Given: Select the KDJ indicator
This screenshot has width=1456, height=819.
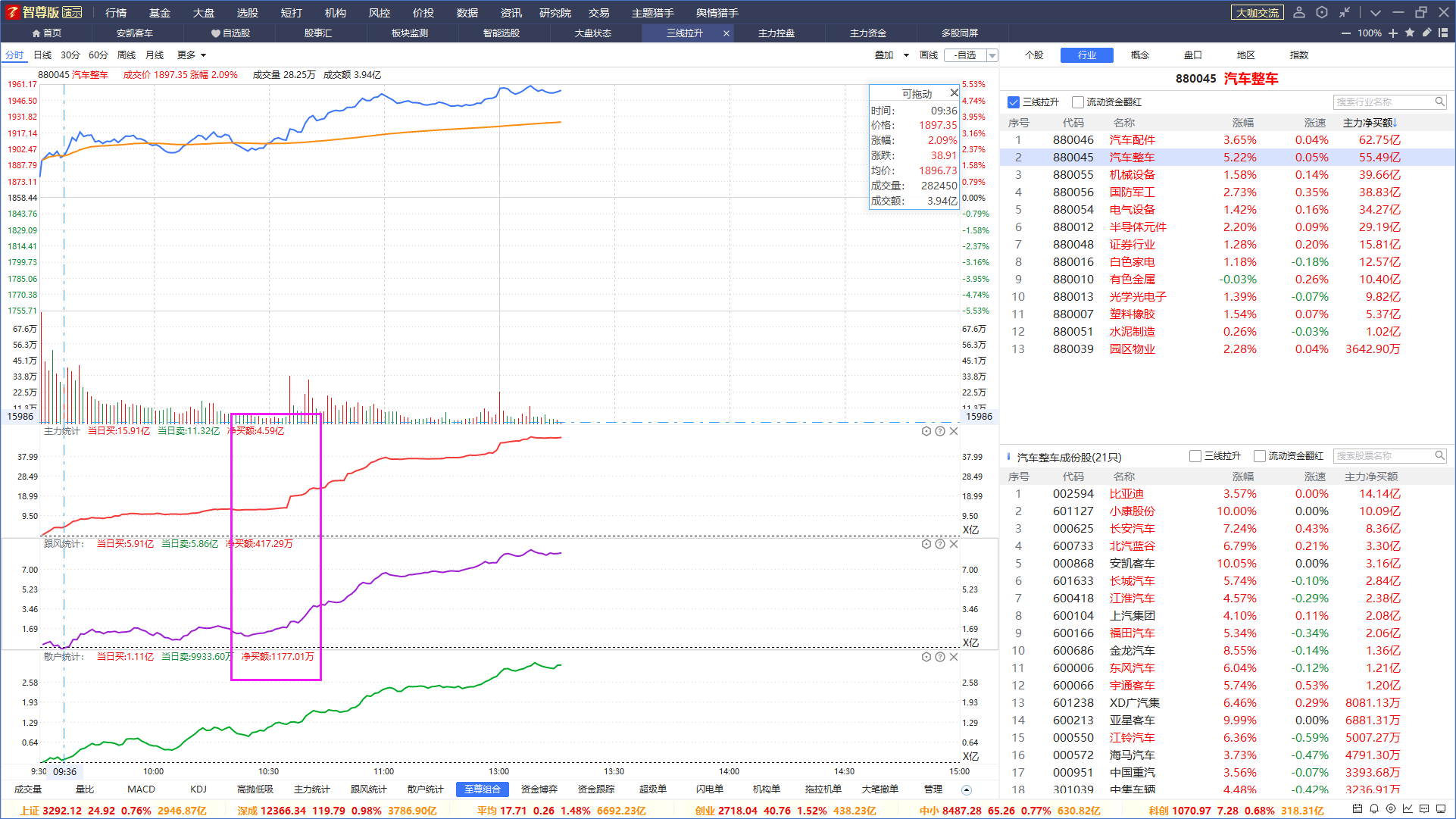Looking at the screenshot, I should tap(198, 789).
